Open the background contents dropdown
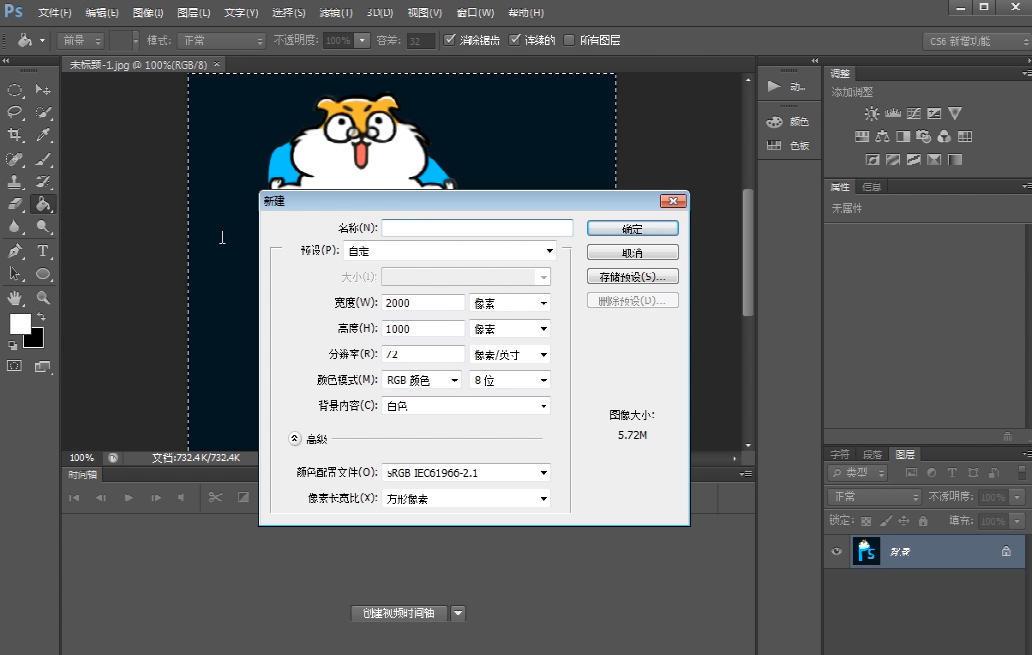 point(466,406)
